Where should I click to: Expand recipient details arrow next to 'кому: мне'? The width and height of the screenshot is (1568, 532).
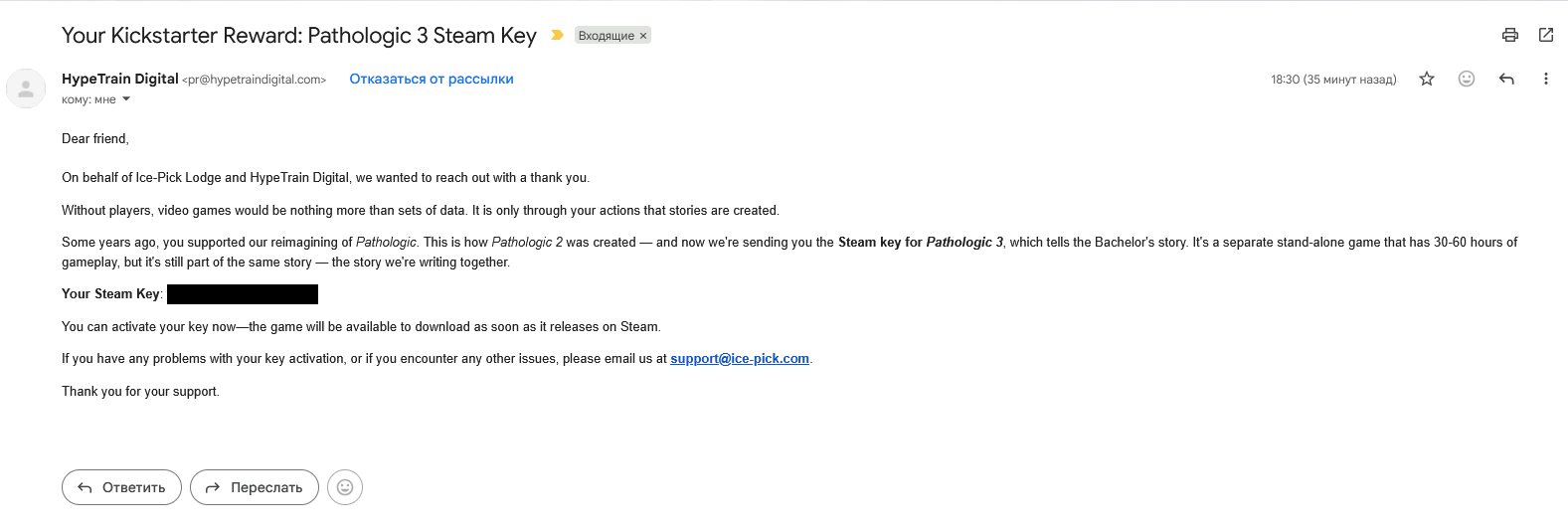tap(126, 99)
